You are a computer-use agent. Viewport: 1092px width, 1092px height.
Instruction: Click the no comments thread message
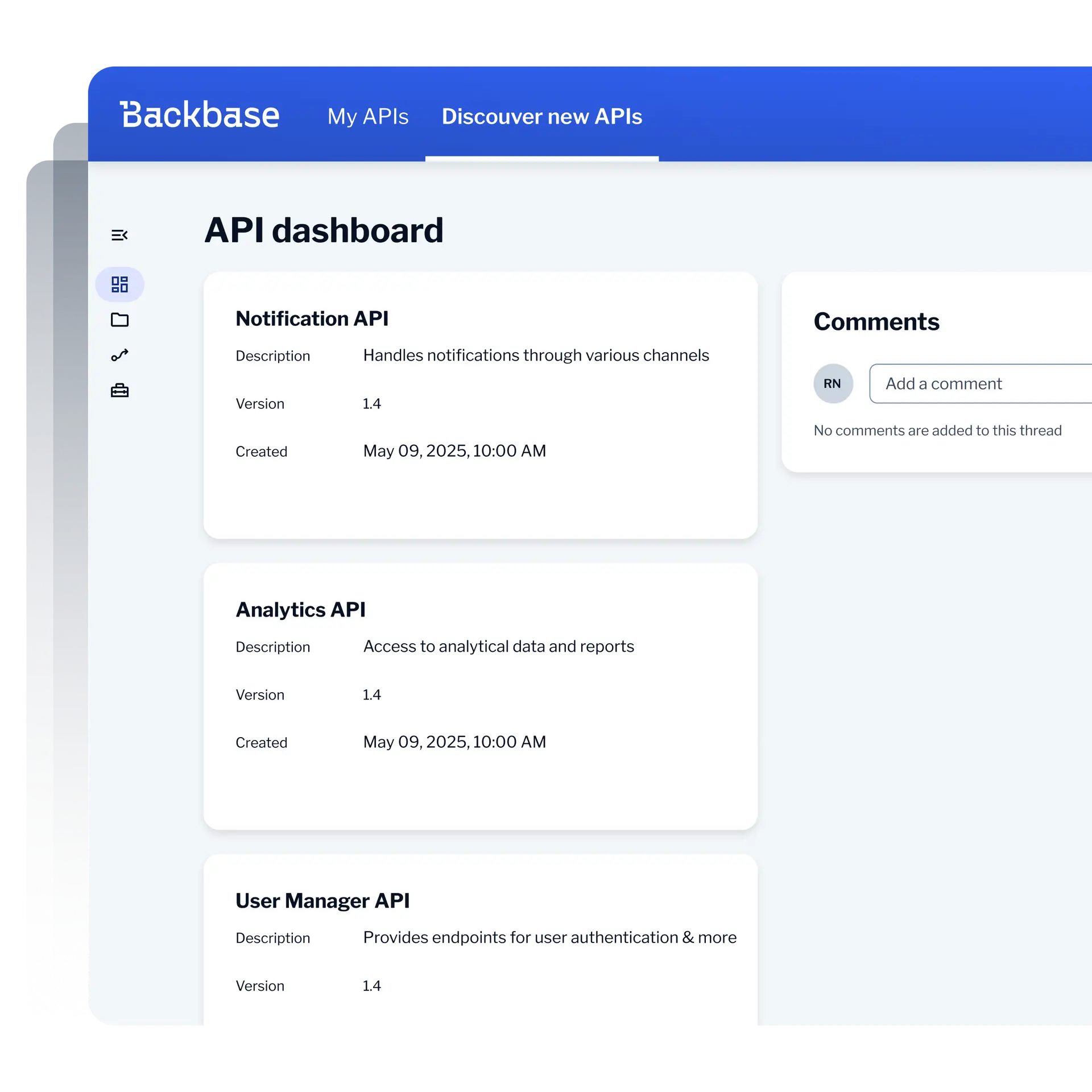tap(937, 431)
